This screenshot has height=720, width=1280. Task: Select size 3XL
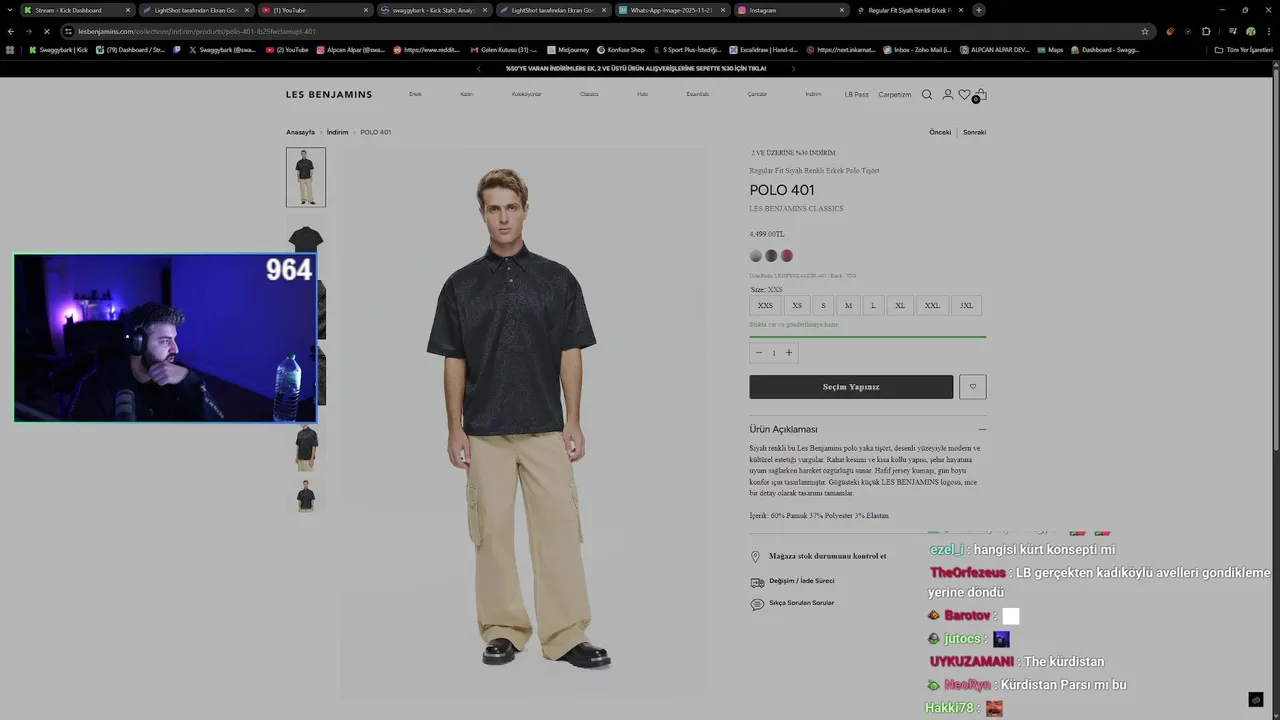point(966,306)
